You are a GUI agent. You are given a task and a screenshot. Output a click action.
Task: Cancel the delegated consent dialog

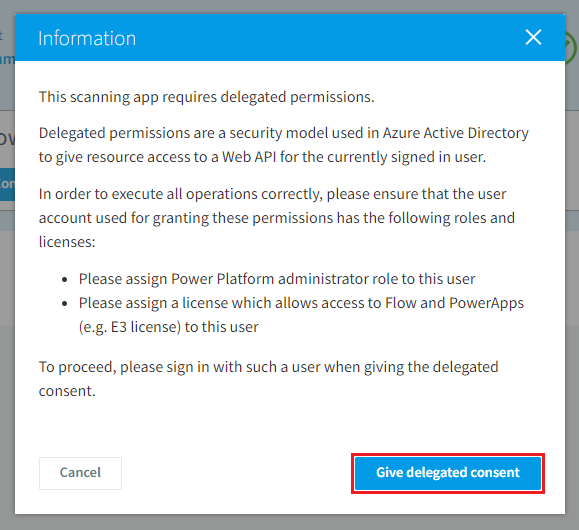pos(80,473)
